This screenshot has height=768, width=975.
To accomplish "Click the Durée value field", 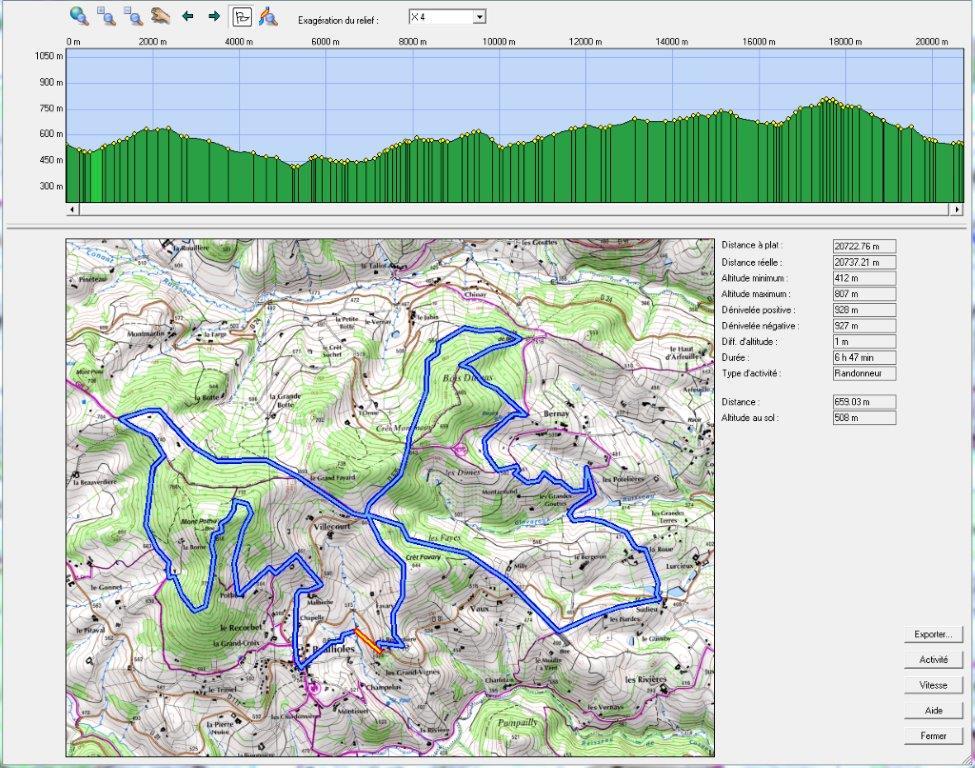I will 864,357.
